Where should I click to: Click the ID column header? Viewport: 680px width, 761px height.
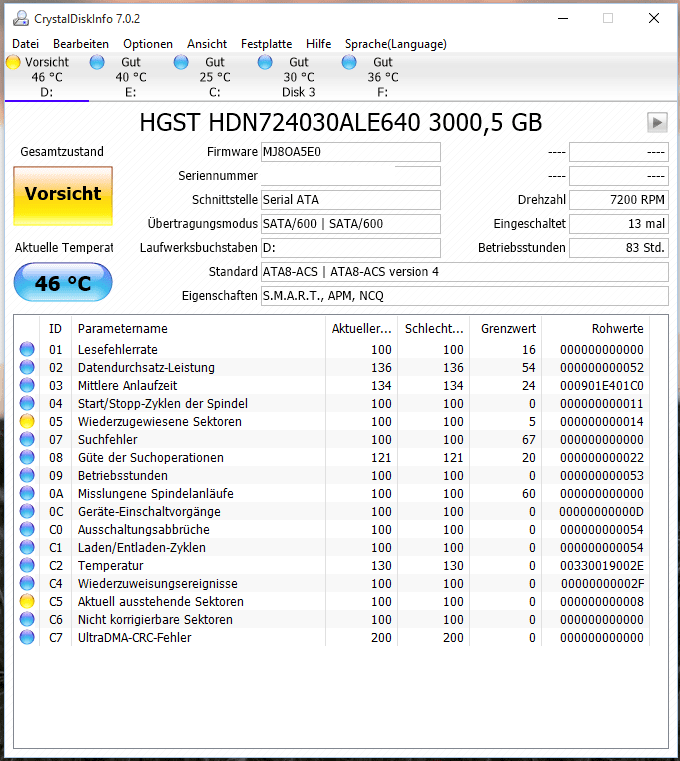(55, 329)
